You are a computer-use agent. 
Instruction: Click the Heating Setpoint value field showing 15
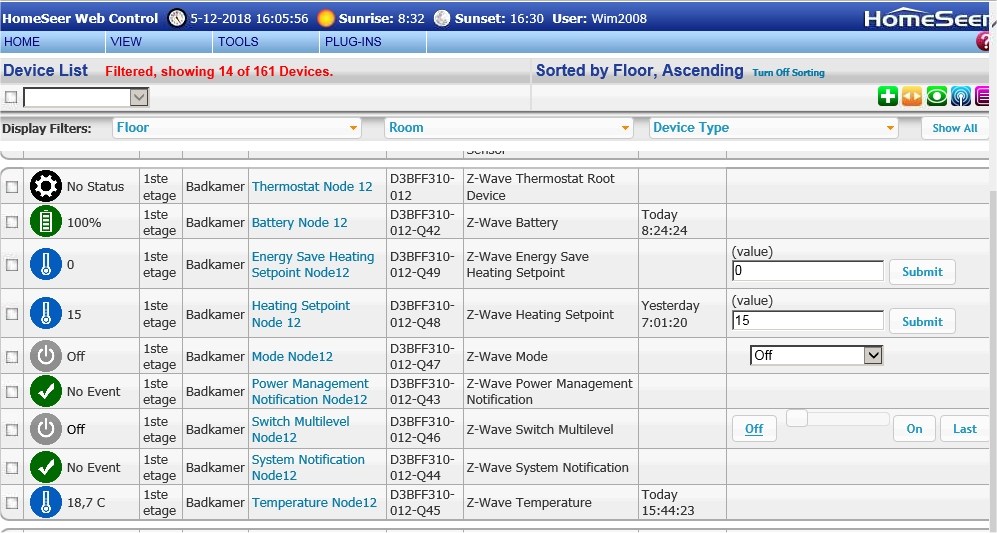click(x=808, y=321)
